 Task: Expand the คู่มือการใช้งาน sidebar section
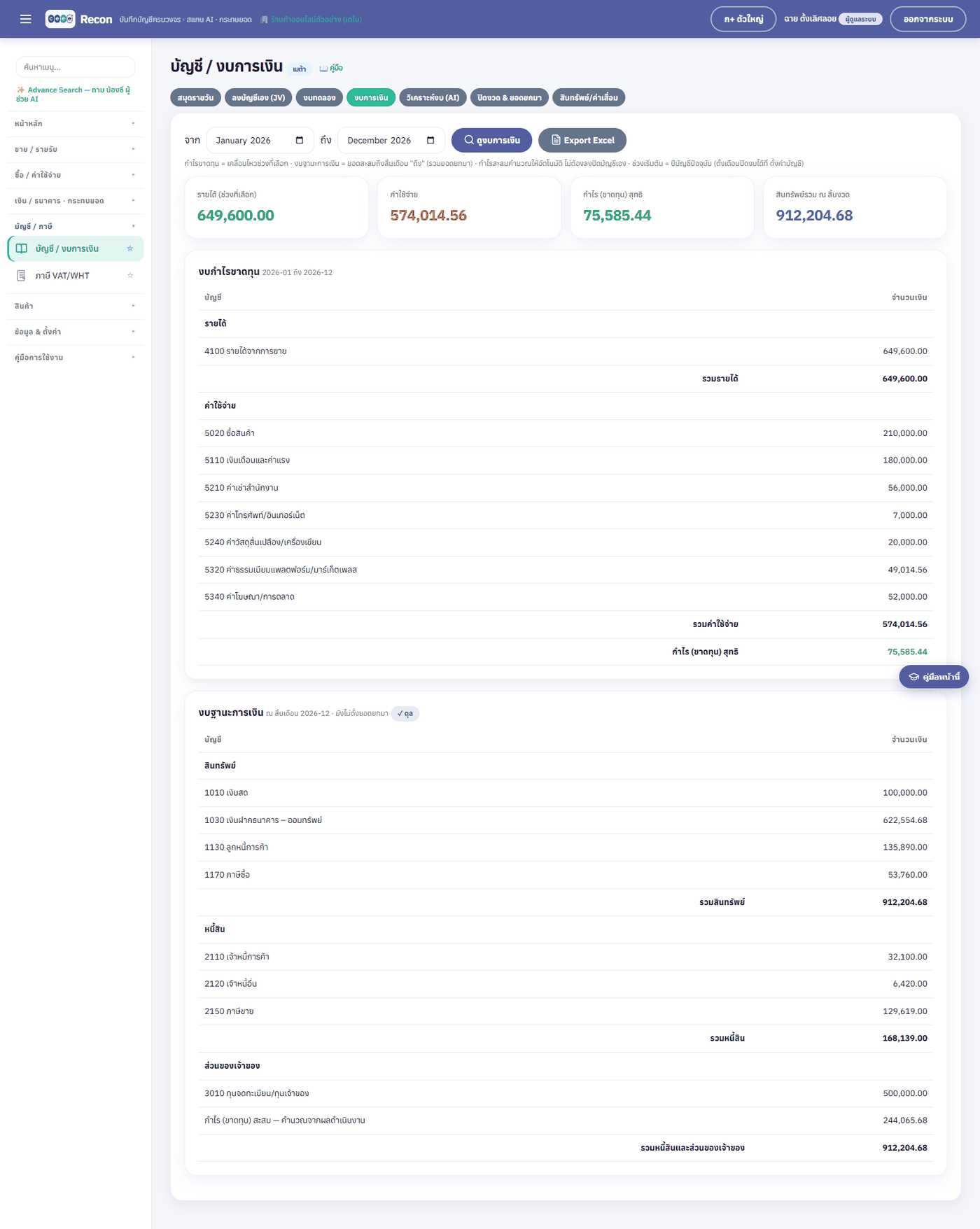pos(76,358)
